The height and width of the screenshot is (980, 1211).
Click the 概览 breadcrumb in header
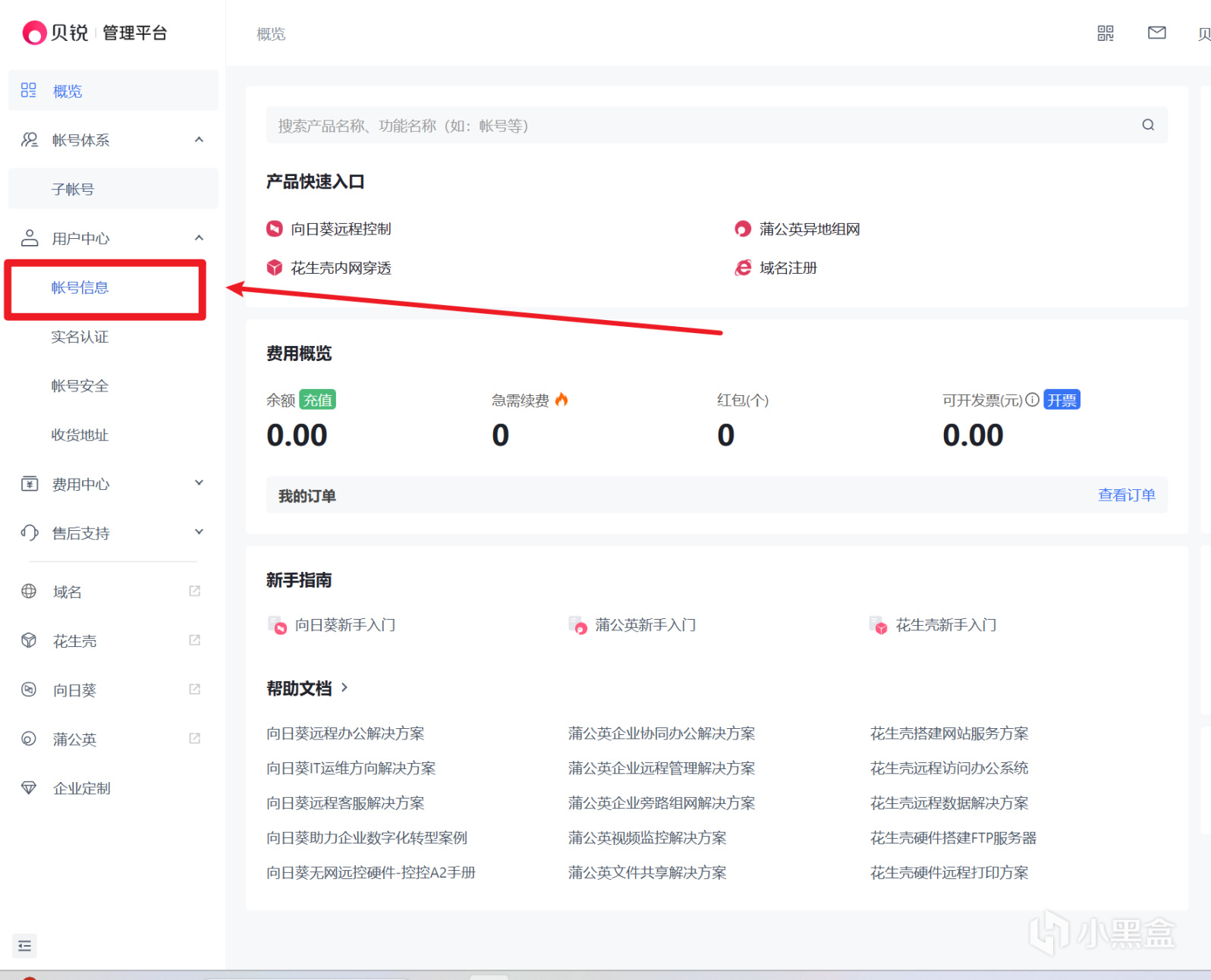point(271,34)
